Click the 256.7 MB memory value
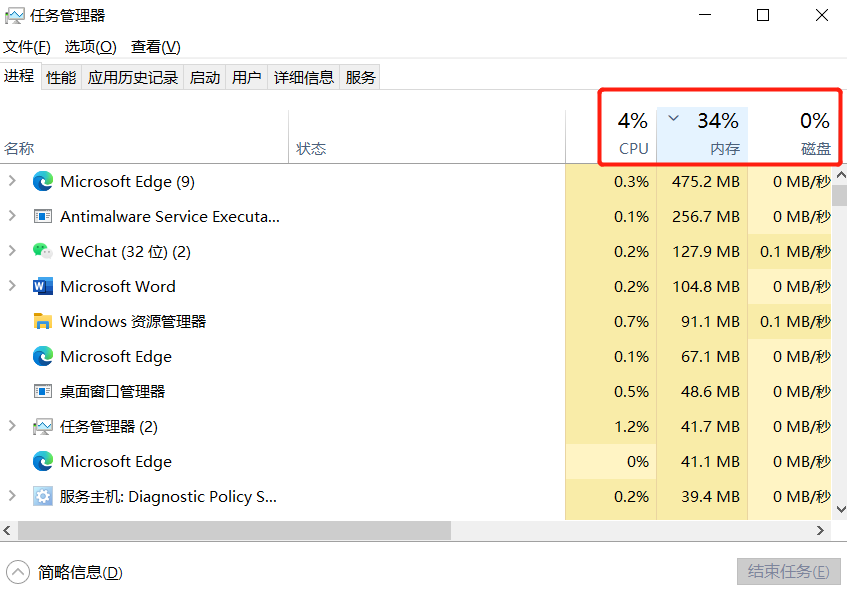This screenshot has width=847, height=595. [705, 217]
